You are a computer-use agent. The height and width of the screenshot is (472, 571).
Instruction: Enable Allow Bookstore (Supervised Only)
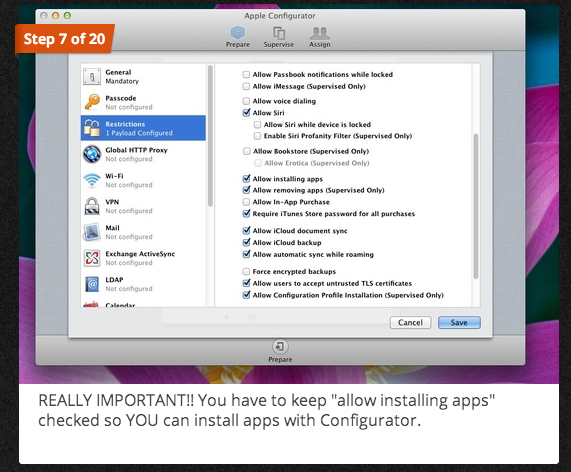(247, 151)
